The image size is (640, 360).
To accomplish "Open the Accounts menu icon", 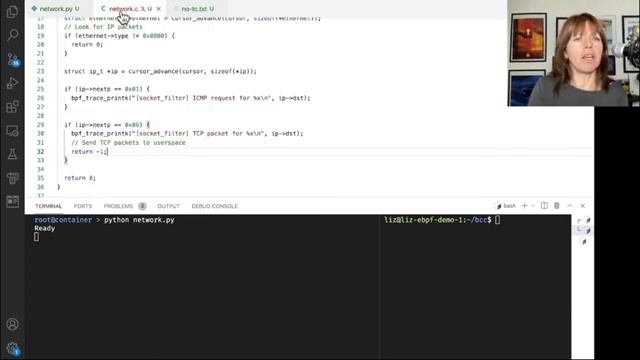I will [12, 324].
